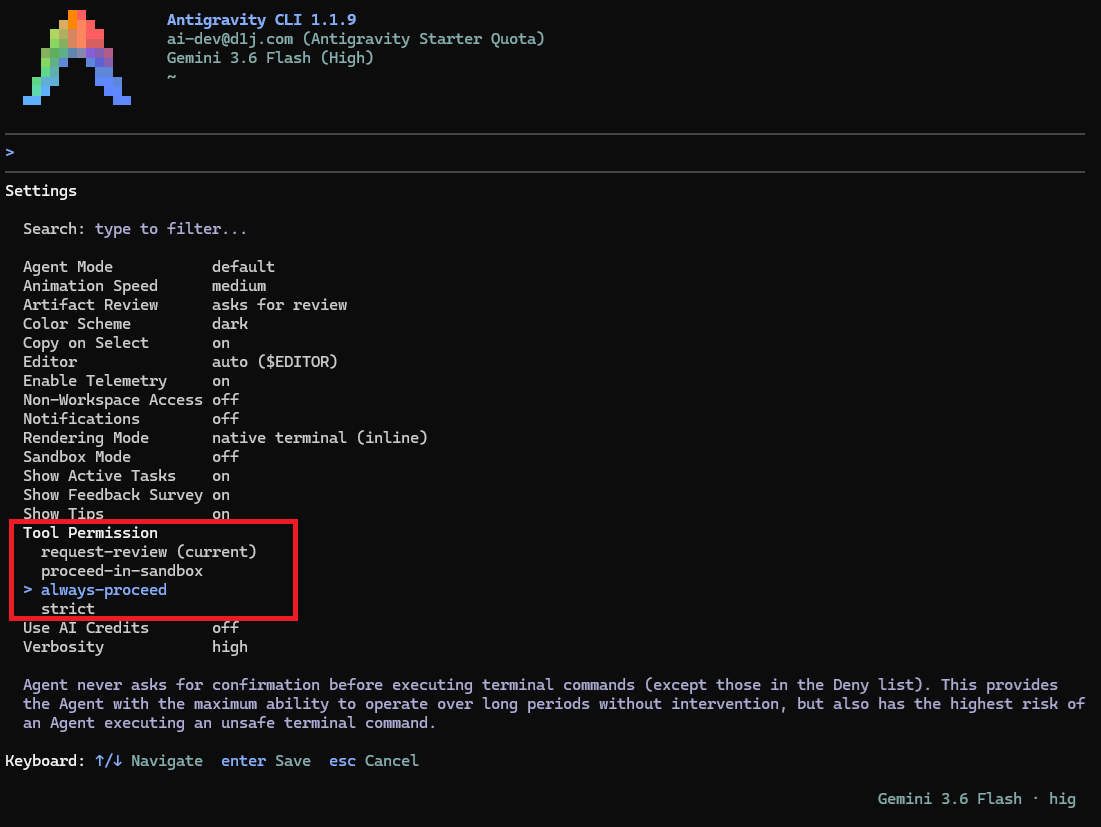Click the 'auto ($EDITOR)' value
1101x827 pixels.
pyautogui.click(x=275, y=362)
